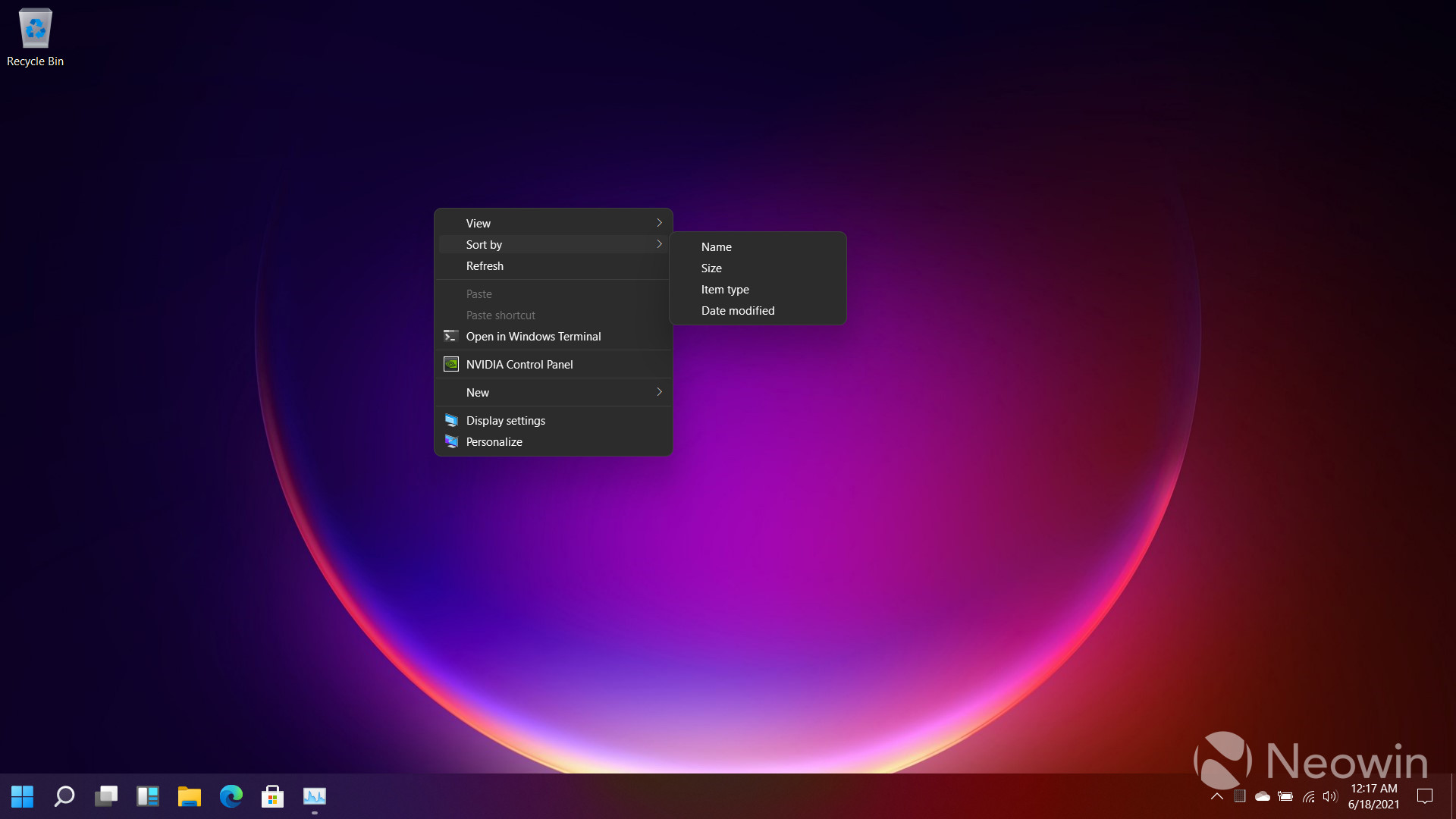Launch File Explorer from taskbar
Image resolution: width=1456 pixels, height=819 pixels.
click(x=190, y=796)
